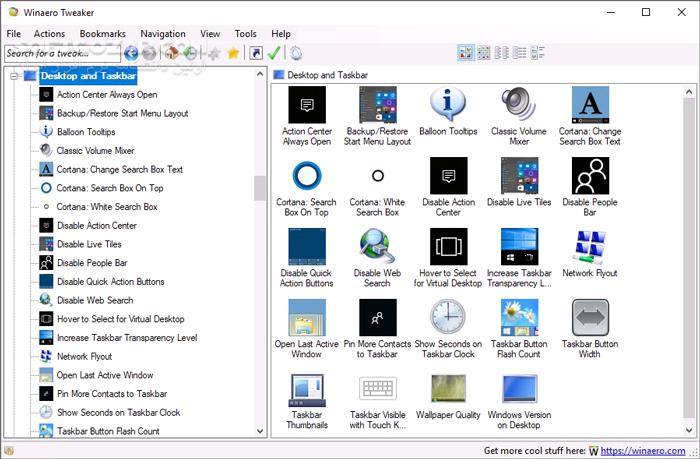Click the tree panel scroll up arrow
Screen dimensions: 700x459
point(260,74)
